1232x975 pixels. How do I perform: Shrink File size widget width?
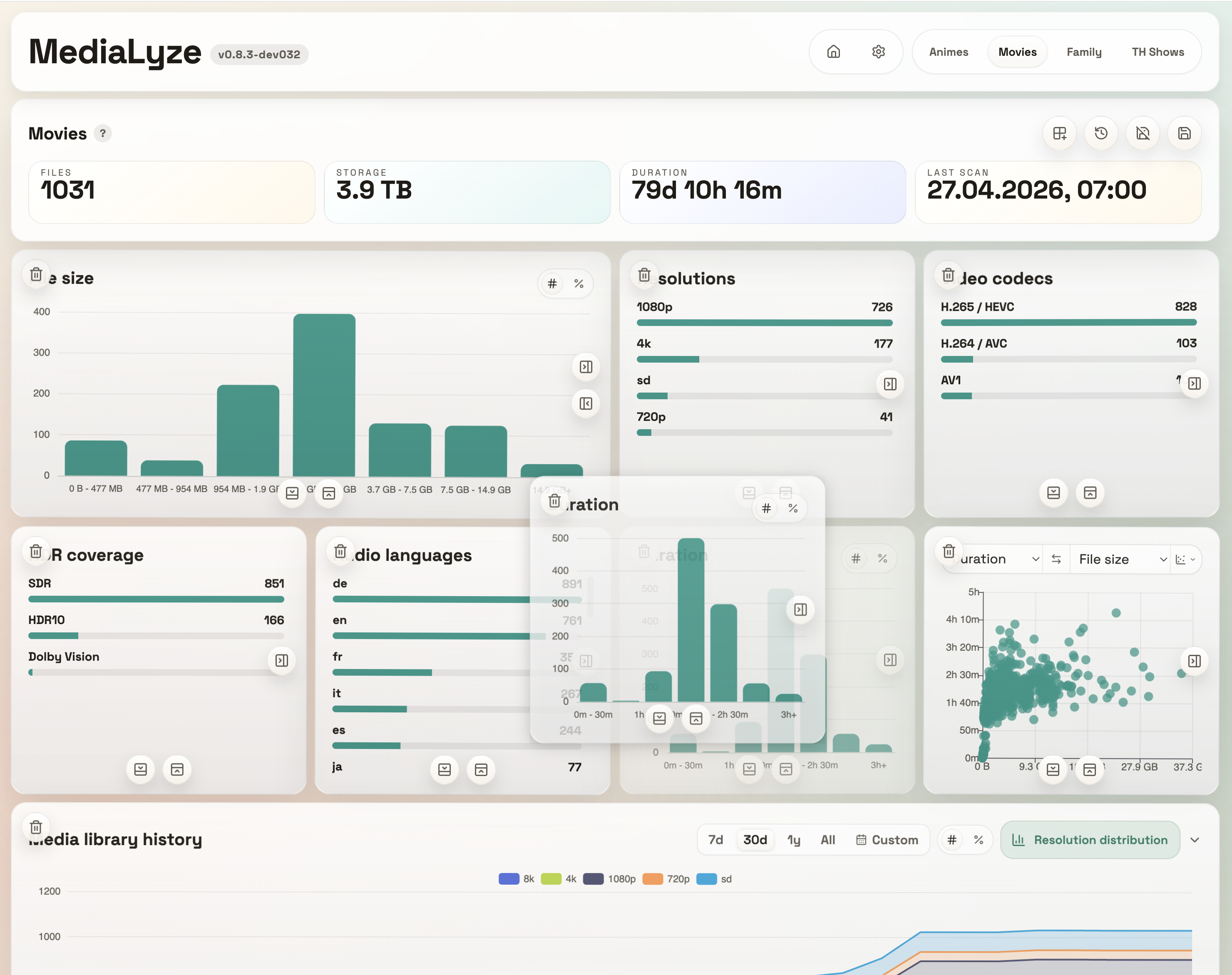point(586,404)
